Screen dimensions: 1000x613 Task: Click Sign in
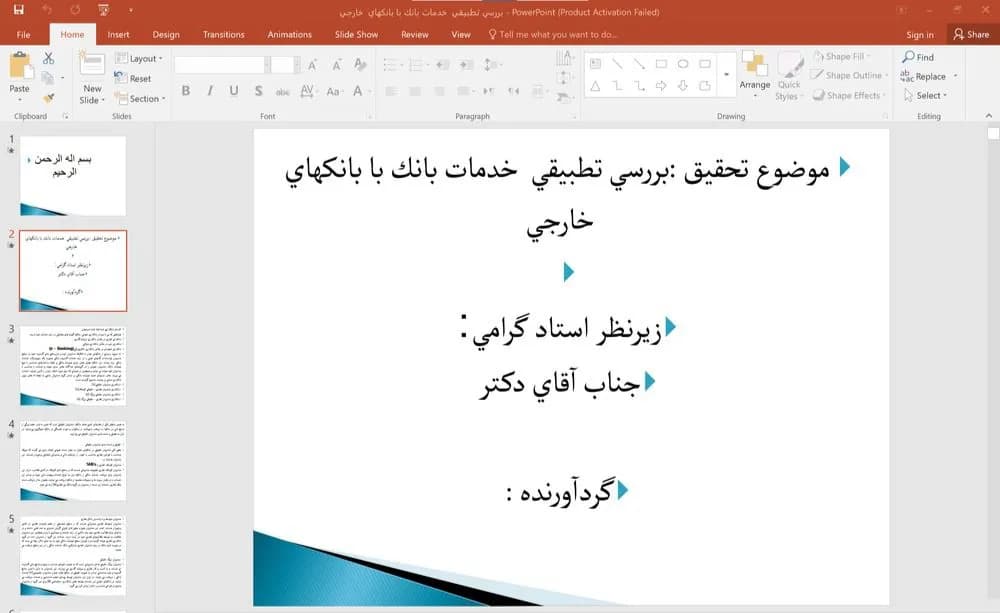[x=920, y=34]
